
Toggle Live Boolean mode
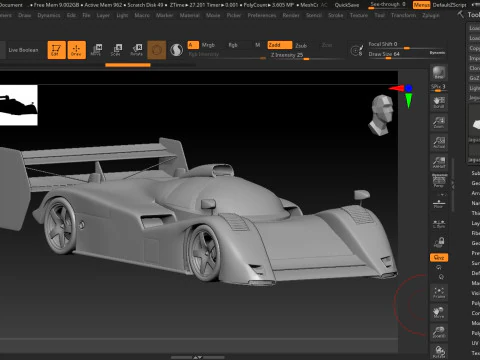23,50
